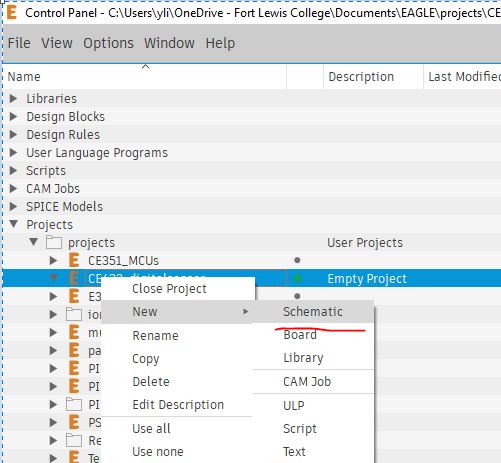Toggle the green active dot of selected project

(298, 278)
